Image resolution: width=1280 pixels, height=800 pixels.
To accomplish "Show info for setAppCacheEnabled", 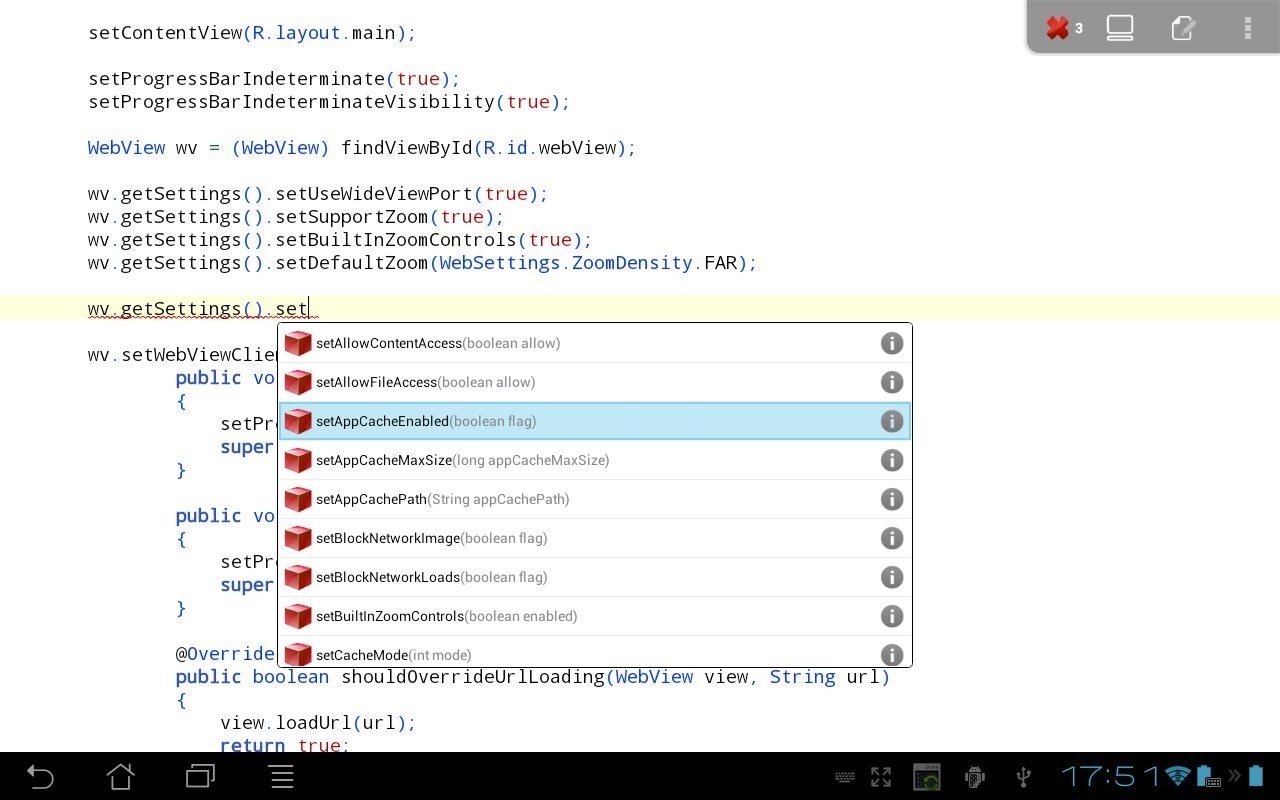I will 891,421.
